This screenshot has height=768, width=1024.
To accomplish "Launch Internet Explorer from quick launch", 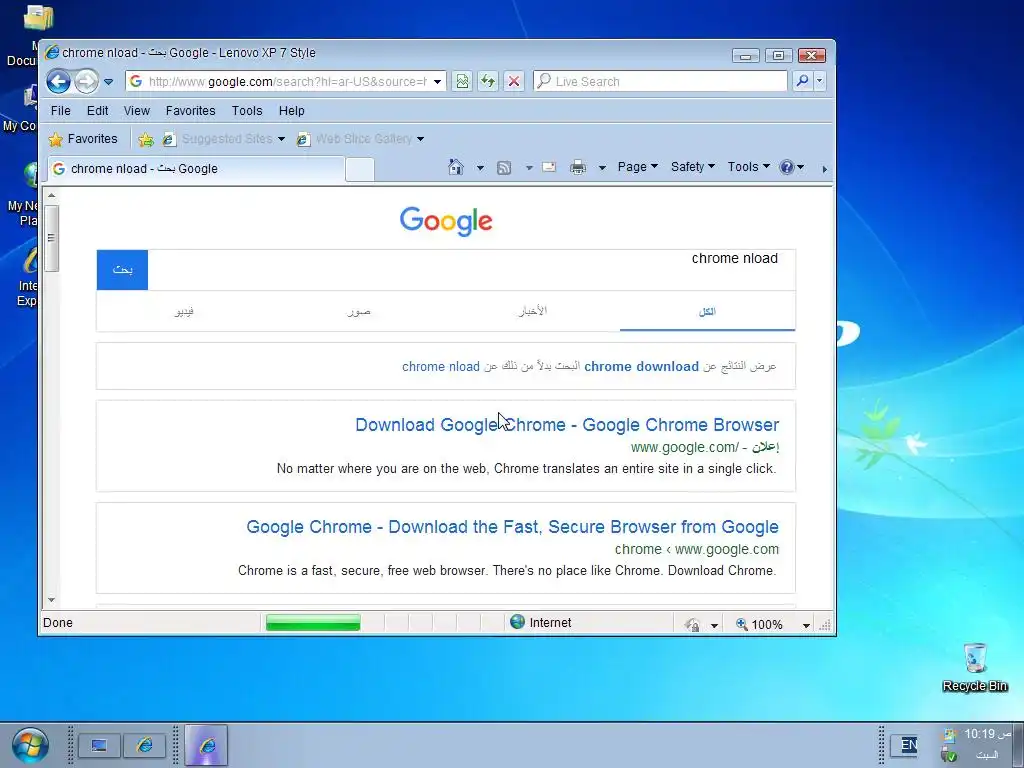I will 144,746.
